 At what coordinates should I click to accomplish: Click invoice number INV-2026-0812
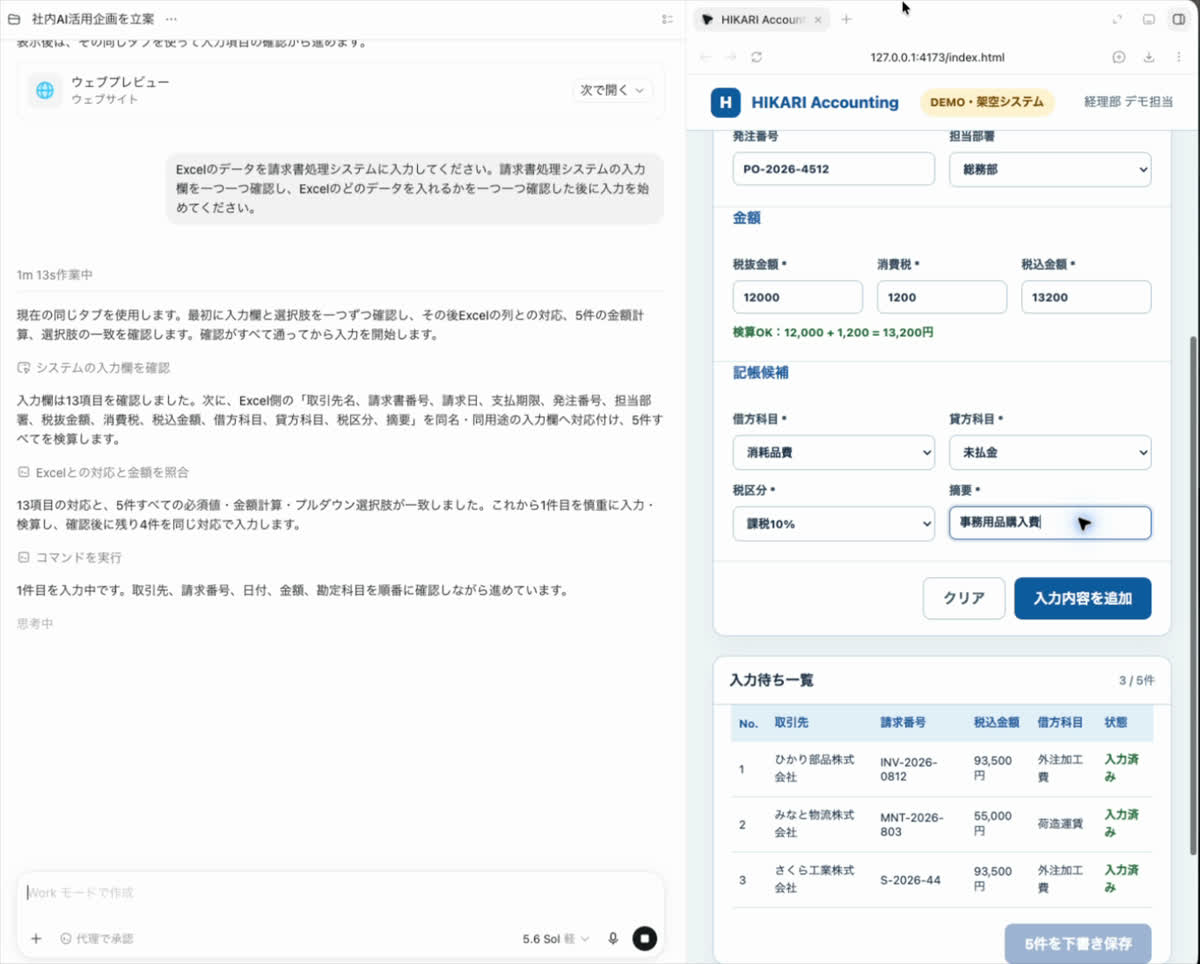(909, 768)
